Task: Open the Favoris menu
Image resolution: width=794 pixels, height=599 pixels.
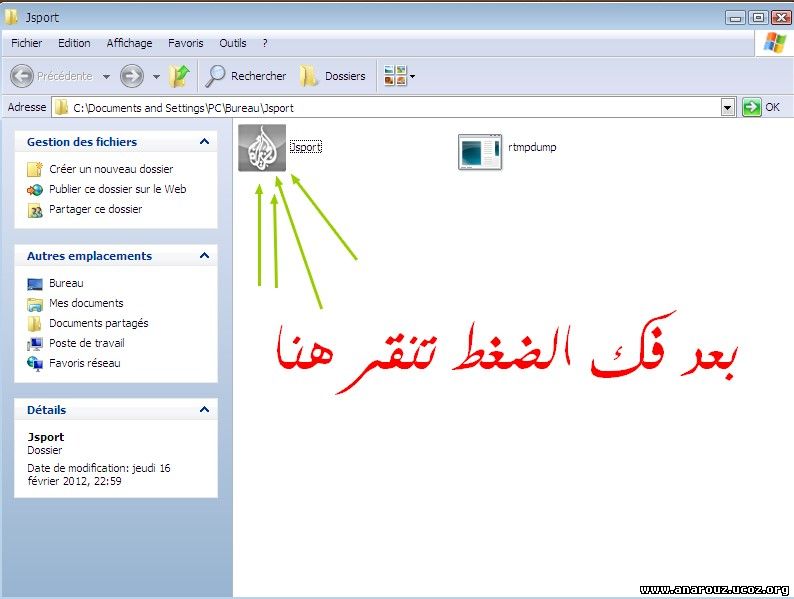Action: click(185, 43)
